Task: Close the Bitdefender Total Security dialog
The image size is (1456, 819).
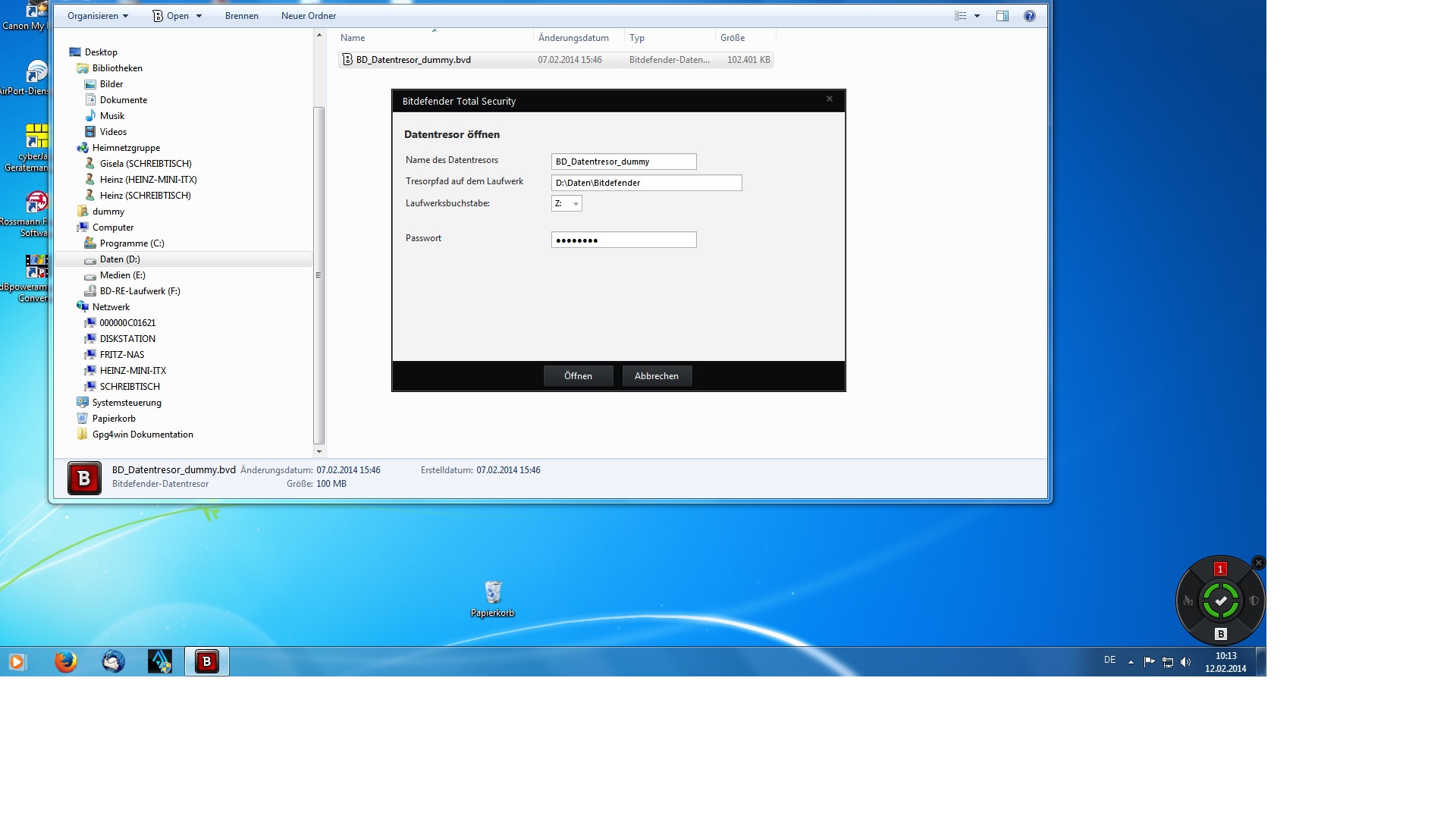Action: coord(830,99)
